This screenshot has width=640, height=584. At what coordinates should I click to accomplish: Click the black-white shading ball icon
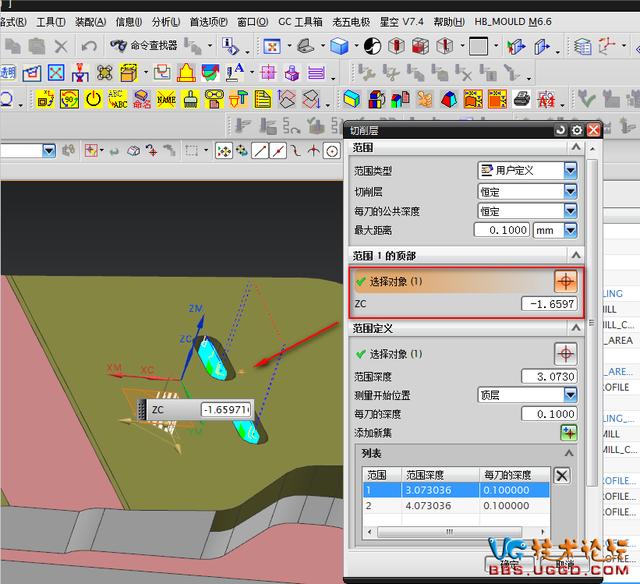click(372, 46)
